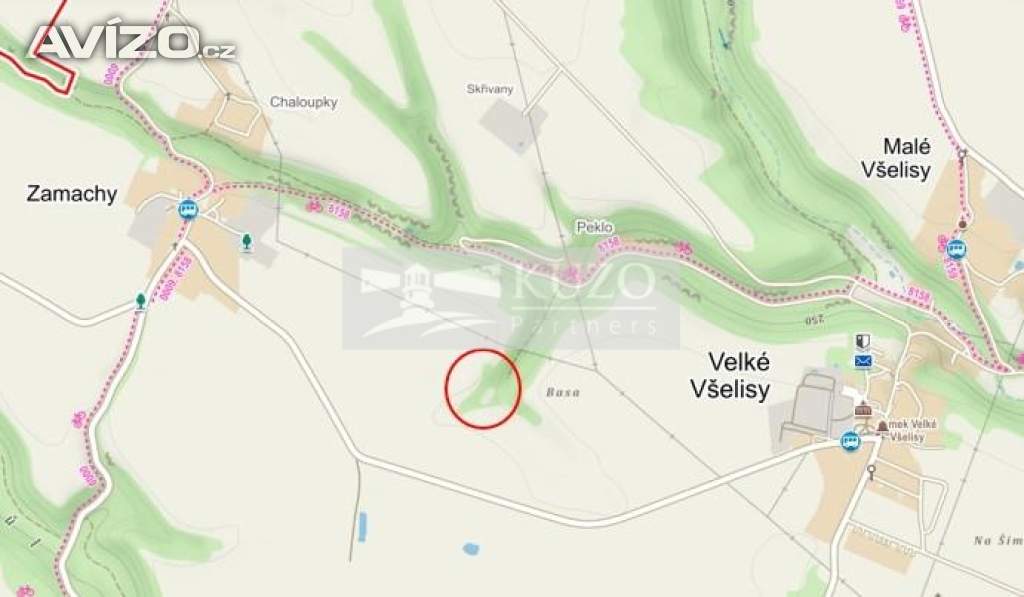
Task: Click the Skřivany place label
Action: pos(490,89)
